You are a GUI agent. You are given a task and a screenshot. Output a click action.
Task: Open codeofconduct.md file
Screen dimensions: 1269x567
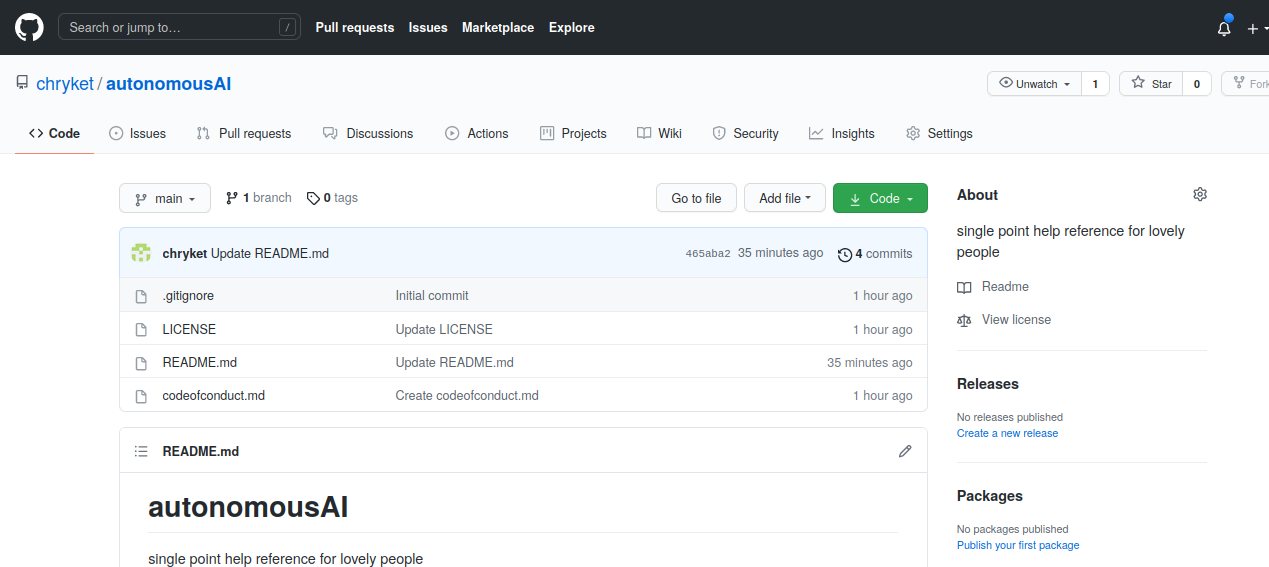point(214,395)
